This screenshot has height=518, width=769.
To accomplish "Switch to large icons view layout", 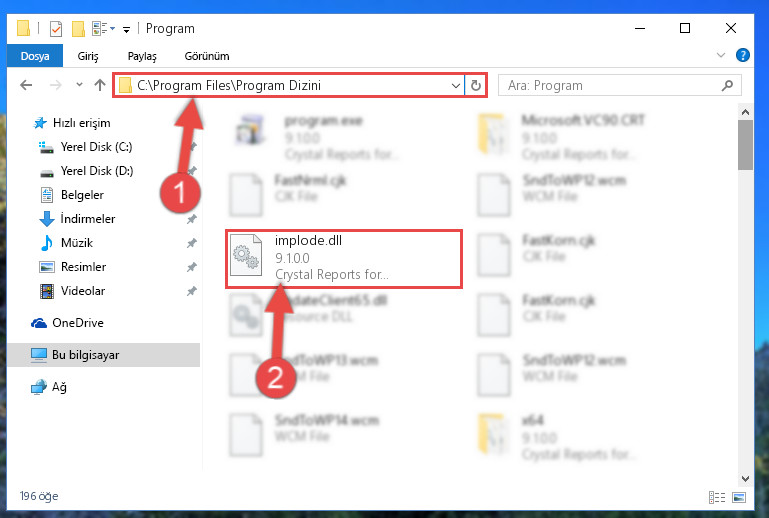I will (x=739, y=497).
